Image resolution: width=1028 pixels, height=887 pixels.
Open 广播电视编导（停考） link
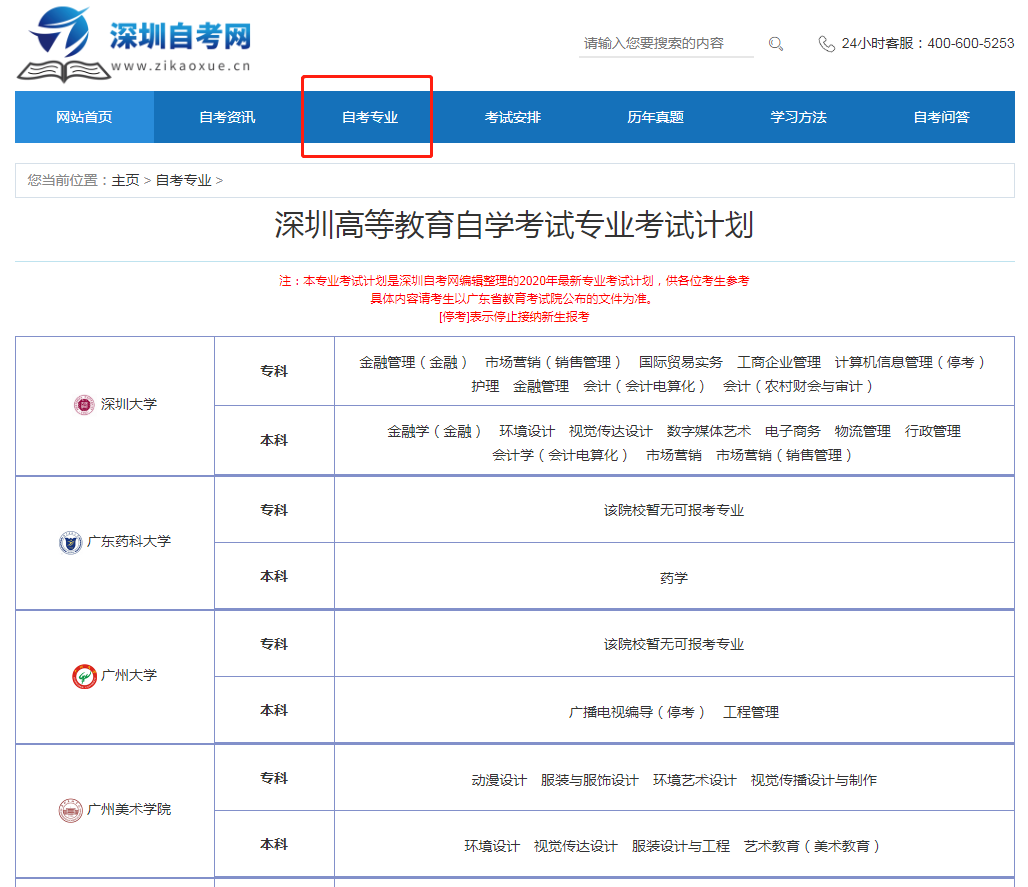[638, 713]
